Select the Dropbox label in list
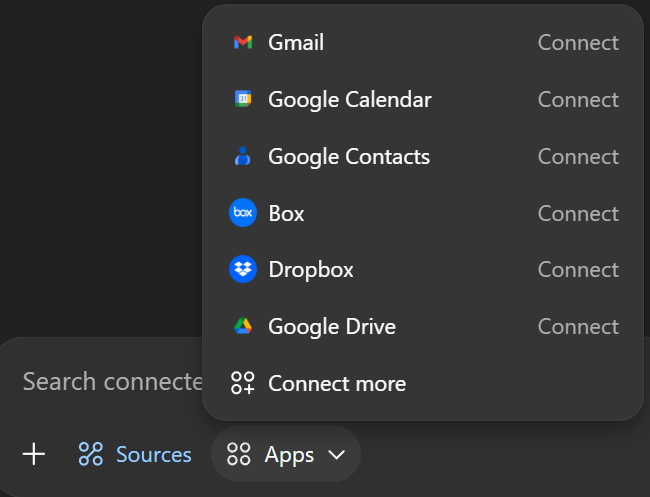650x497 pixels. pos(311,270)
